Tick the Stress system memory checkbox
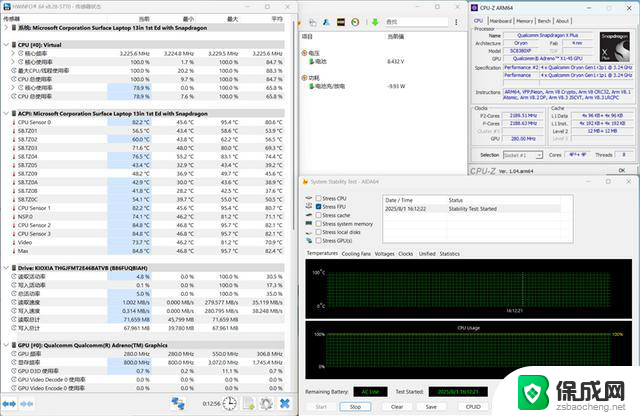The height and width of the screenshot is (416, 640). click(318, 224)
